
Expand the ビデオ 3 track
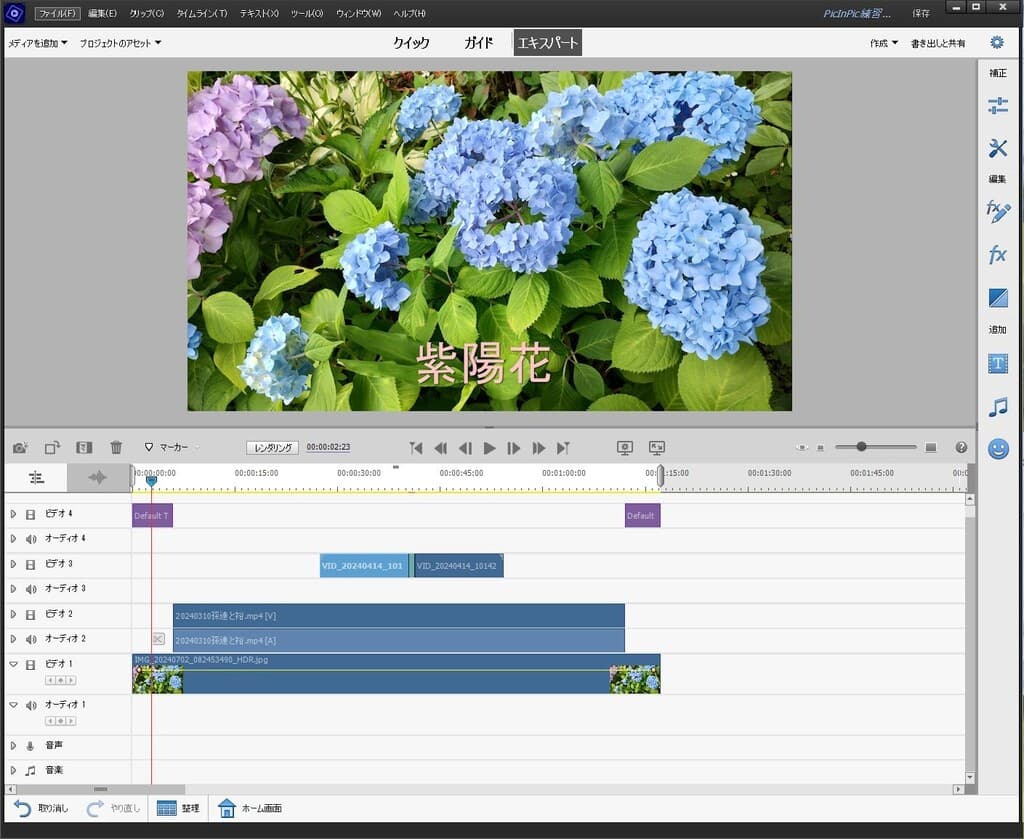click(x=14, y=564)
